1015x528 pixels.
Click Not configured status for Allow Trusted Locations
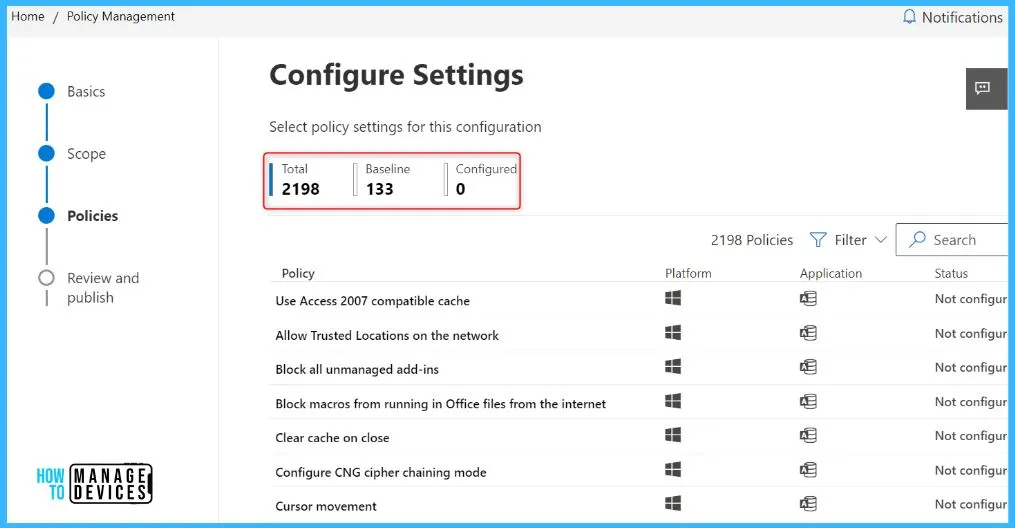[971, 333]
